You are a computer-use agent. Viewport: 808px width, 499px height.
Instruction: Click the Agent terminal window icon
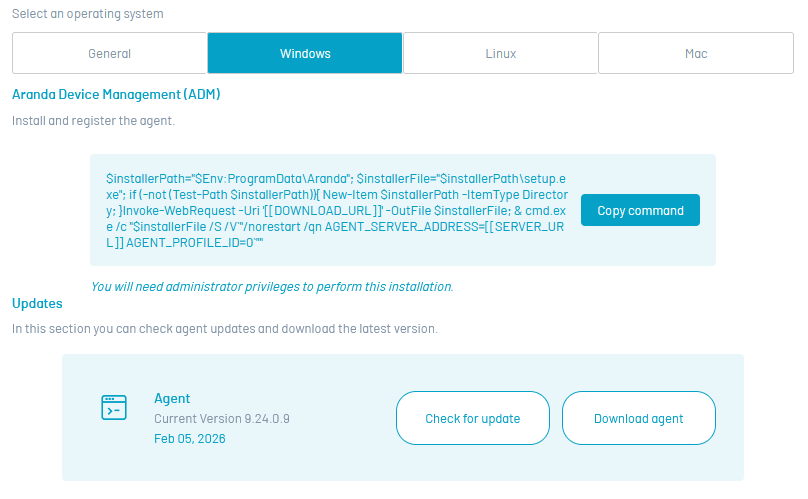click(x=114, y=407)
